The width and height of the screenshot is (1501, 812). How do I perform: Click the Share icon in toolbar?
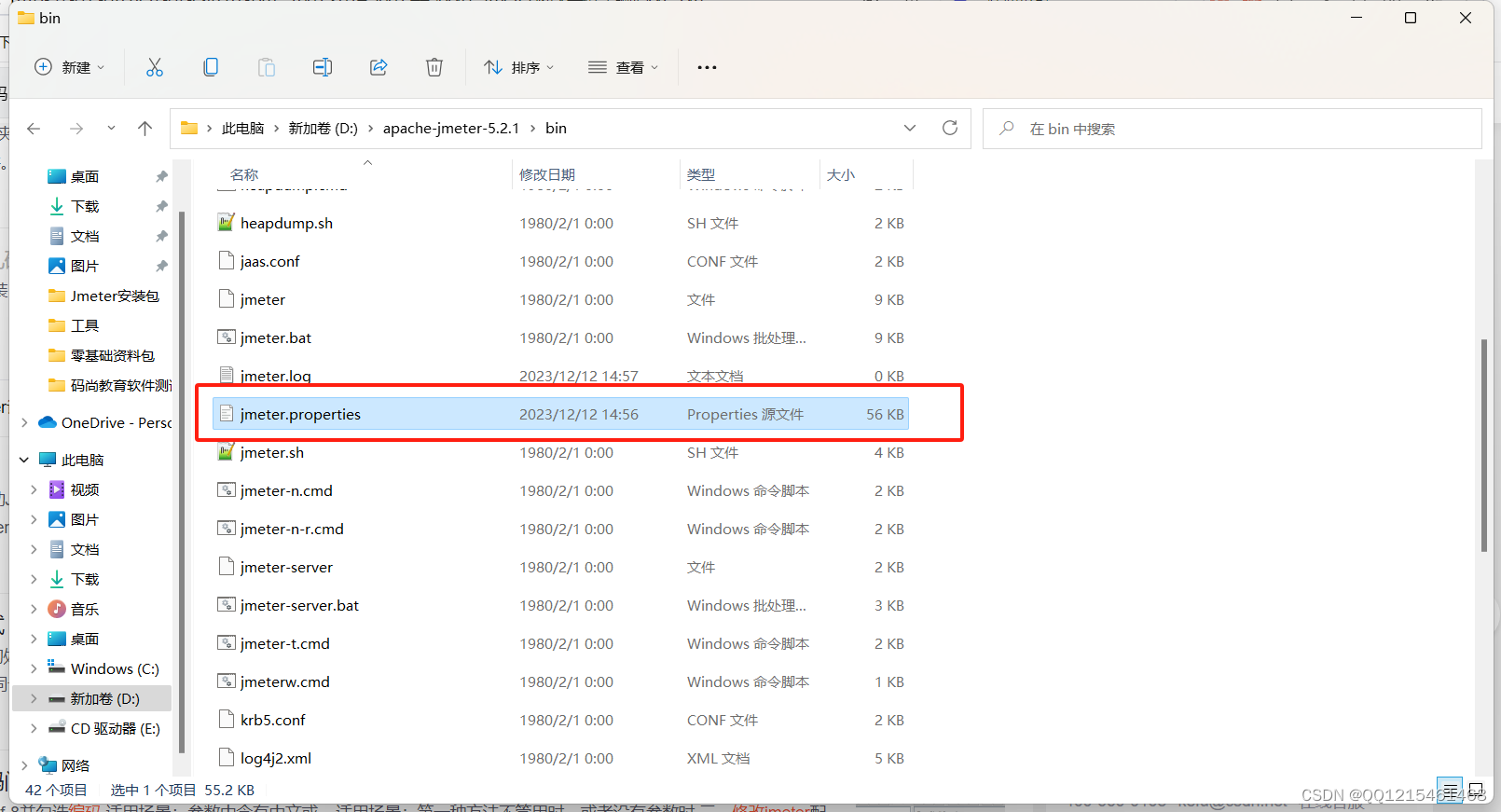pyautogui.click(x=379, y=67)
